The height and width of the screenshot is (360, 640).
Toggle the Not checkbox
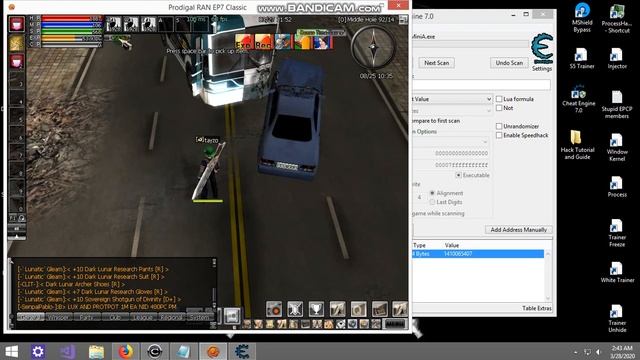(x=499, y=108)
